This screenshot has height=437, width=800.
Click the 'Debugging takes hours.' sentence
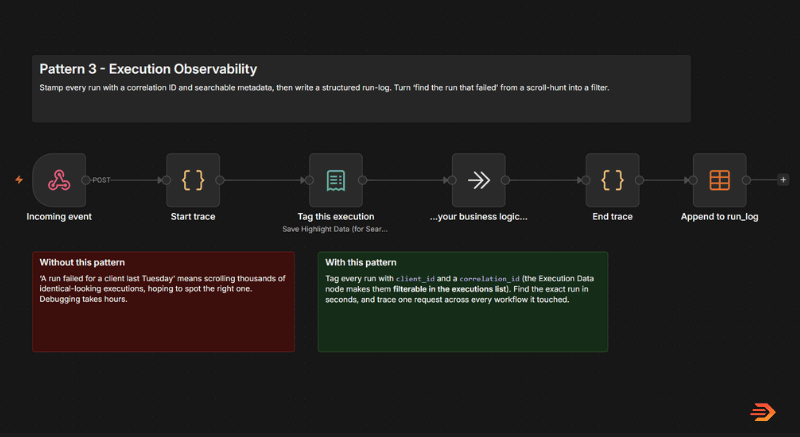click(x=83, y=299)
